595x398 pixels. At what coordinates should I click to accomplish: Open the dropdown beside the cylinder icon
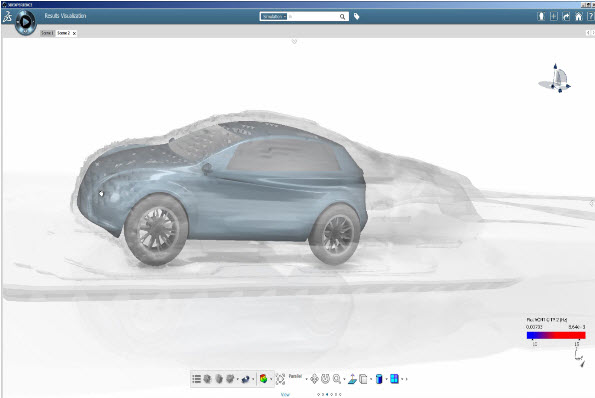(x=386, y=379)
